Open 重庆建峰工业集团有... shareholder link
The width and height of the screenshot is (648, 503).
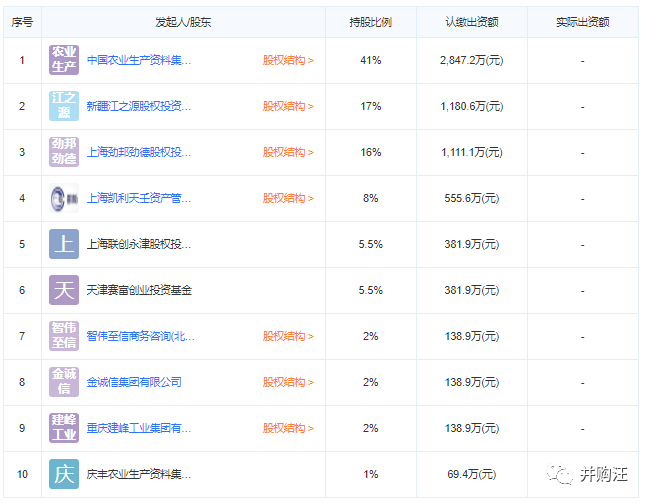(139, 428)
